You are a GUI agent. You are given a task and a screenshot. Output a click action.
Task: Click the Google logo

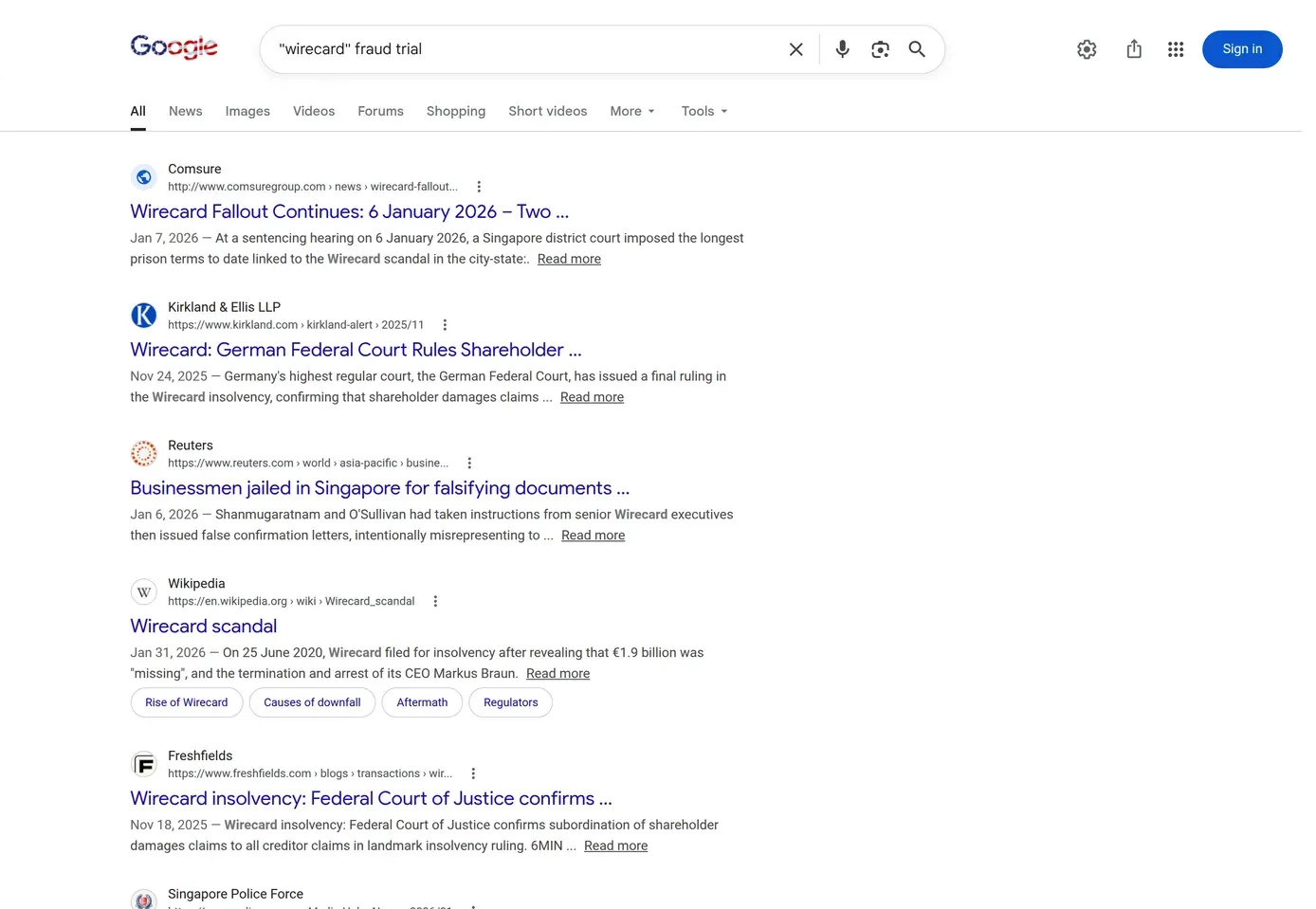(x=174, y=47)
